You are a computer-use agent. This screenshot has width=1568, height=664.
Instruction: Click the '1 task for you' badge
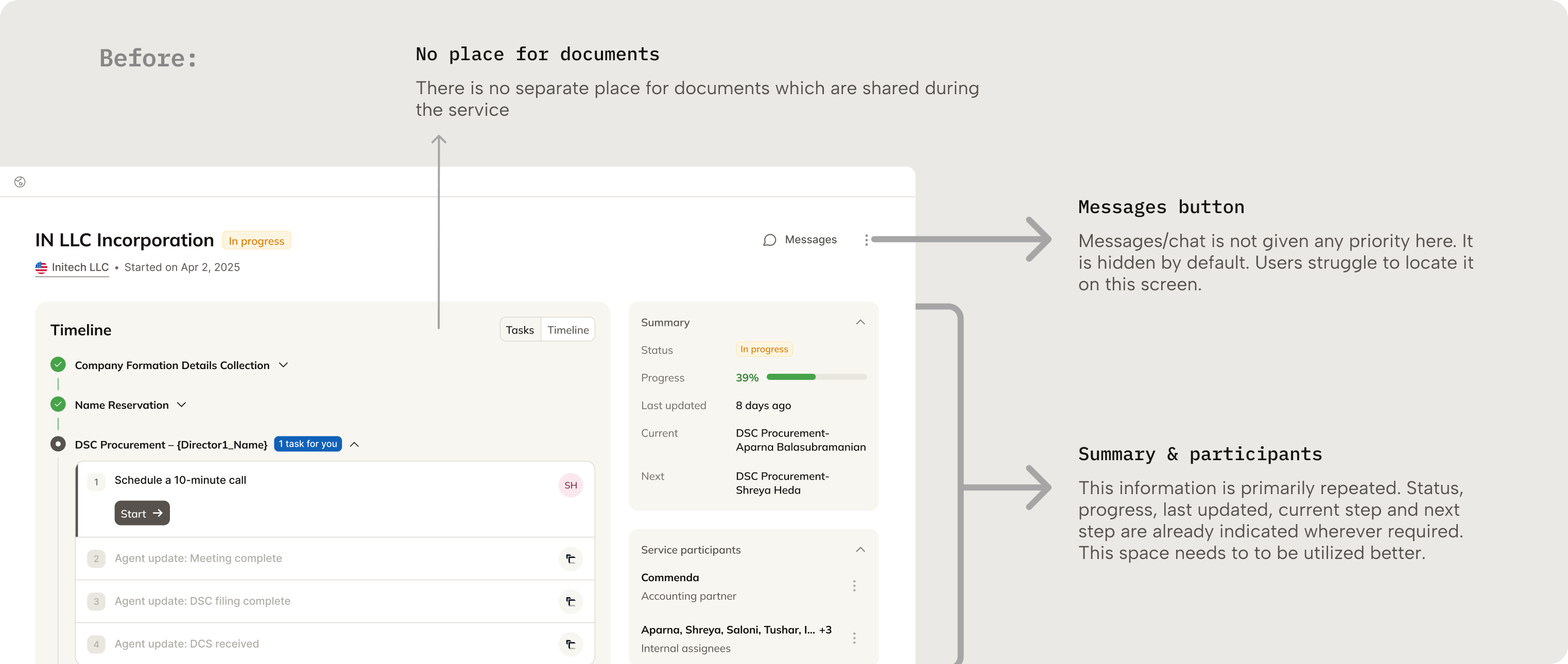pyautogui.click(x=308, y=444)
